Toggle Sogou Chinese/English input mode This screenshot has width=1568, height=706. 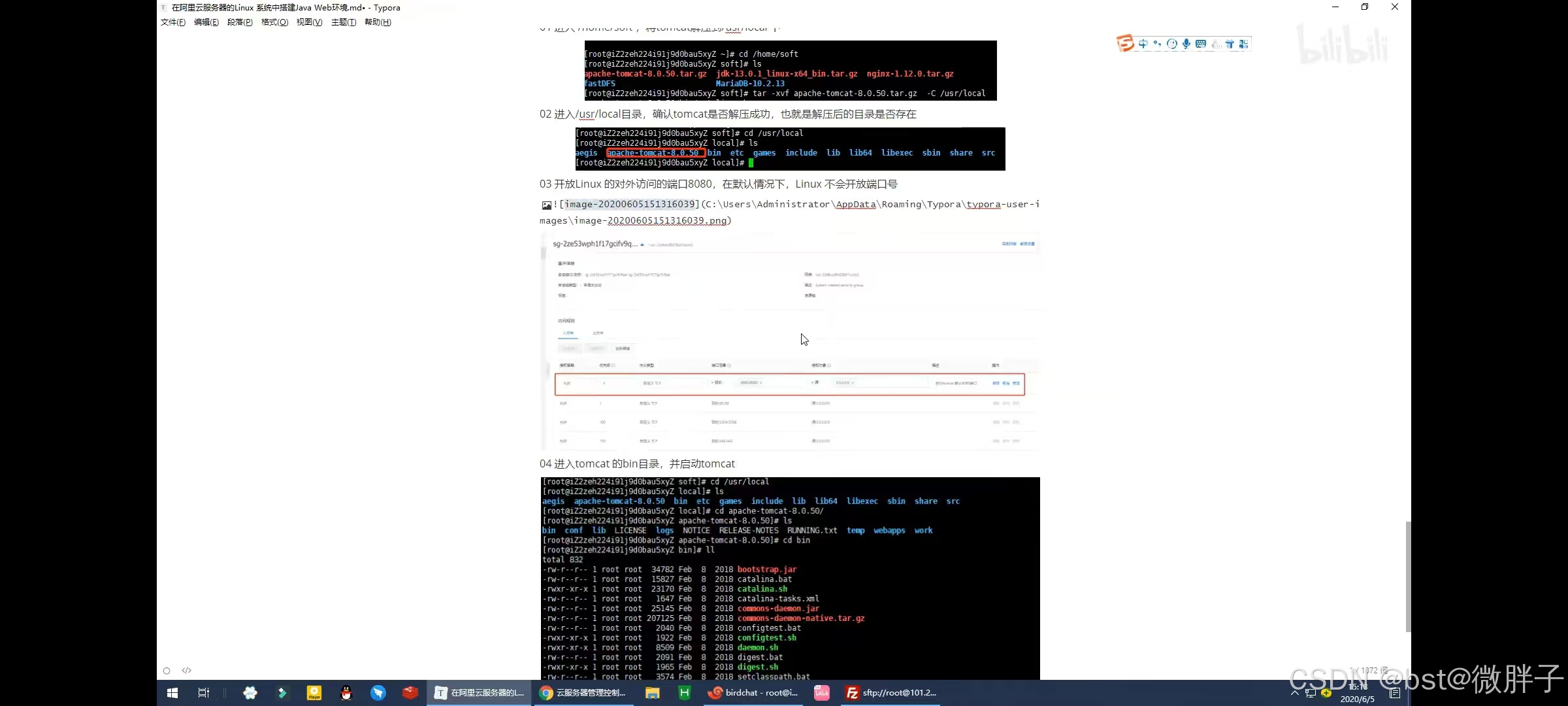pyautogui.click(x=1143, y=44)
